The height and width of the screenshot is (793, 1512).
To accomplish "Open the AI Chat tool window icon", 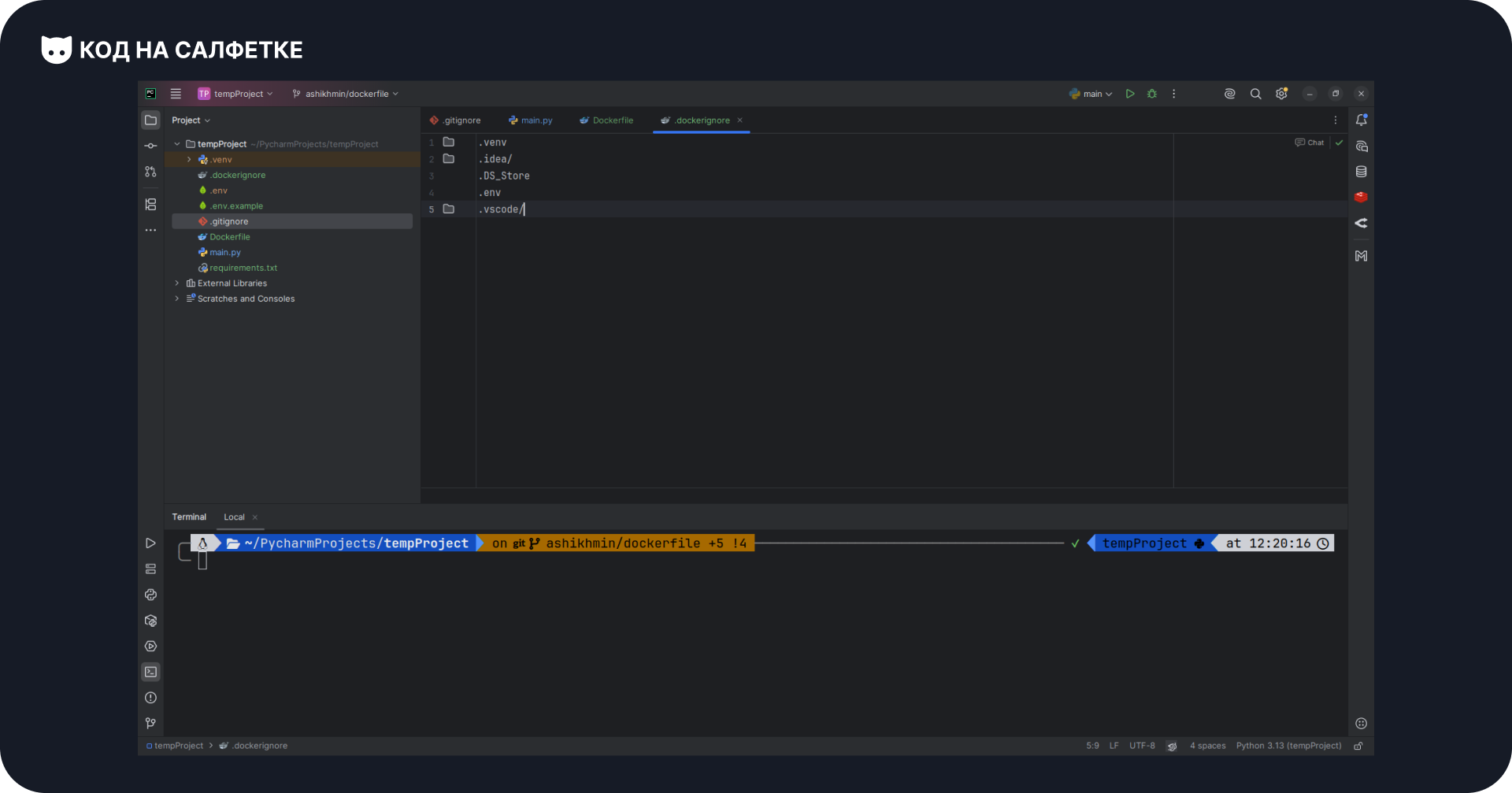I will tap(1361, 146).
